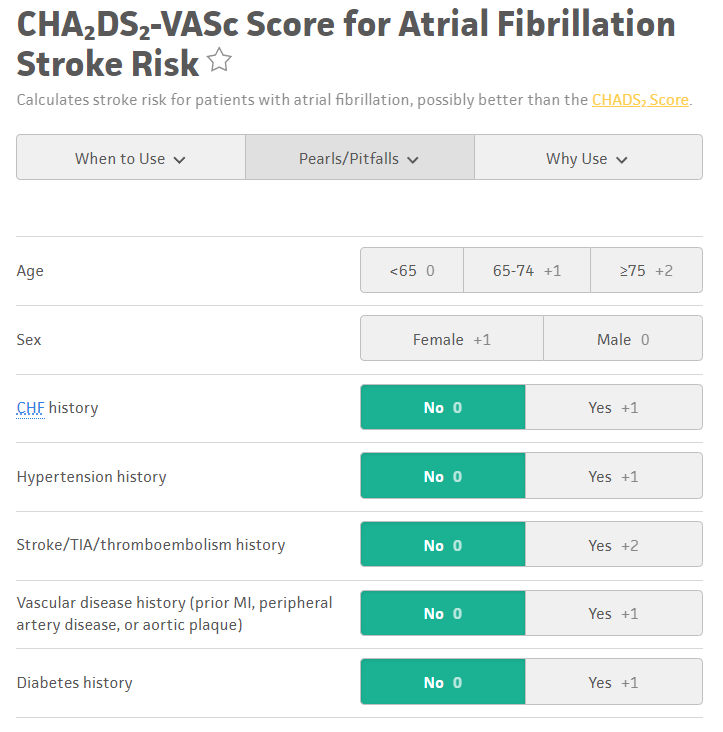This screenshot has width=723, height=732.
Task: Select age 75 or older option
Action: click(x=646, y=271)
